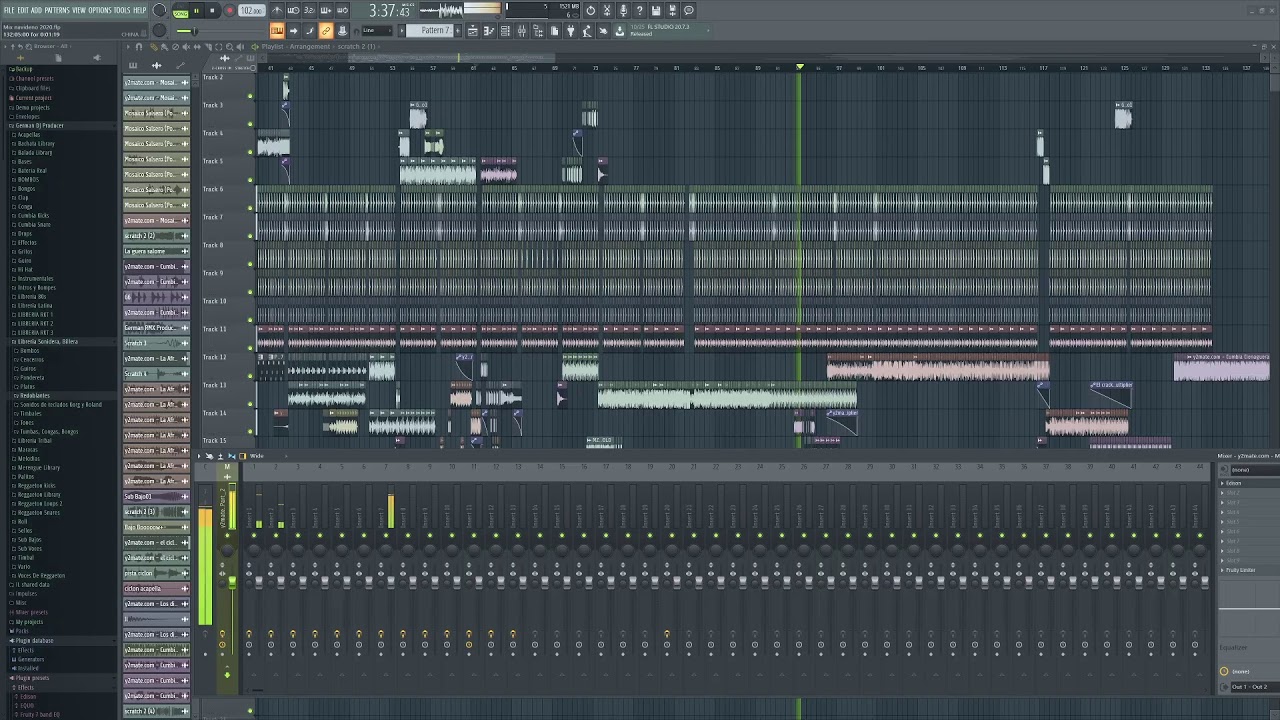The width and height of the screenshot is (1280, 720).
Task: Toggle the record button
Action: tap(229, 10)
